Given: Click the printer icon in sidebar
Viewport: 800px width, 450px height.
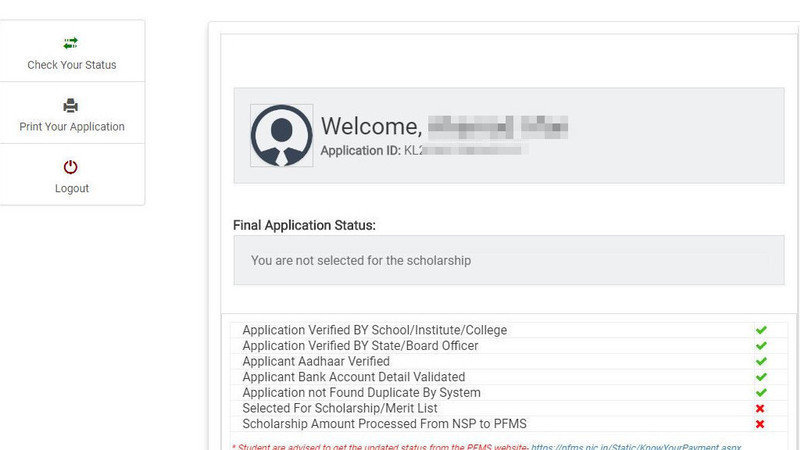Looking at the screenshot, I should pyautogui.click(x=70, y=105).
